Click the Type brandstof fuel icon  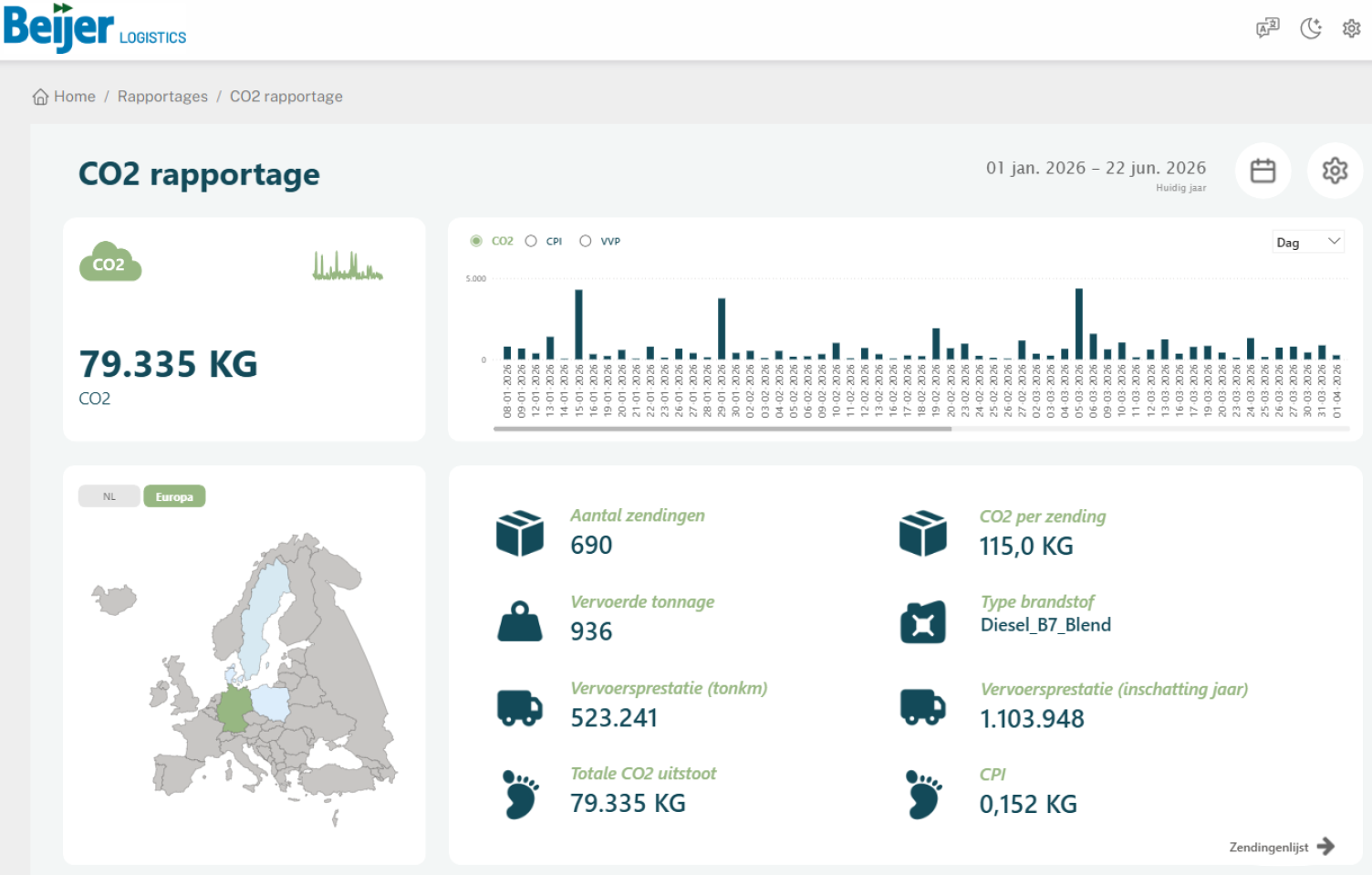pos(923,622)
